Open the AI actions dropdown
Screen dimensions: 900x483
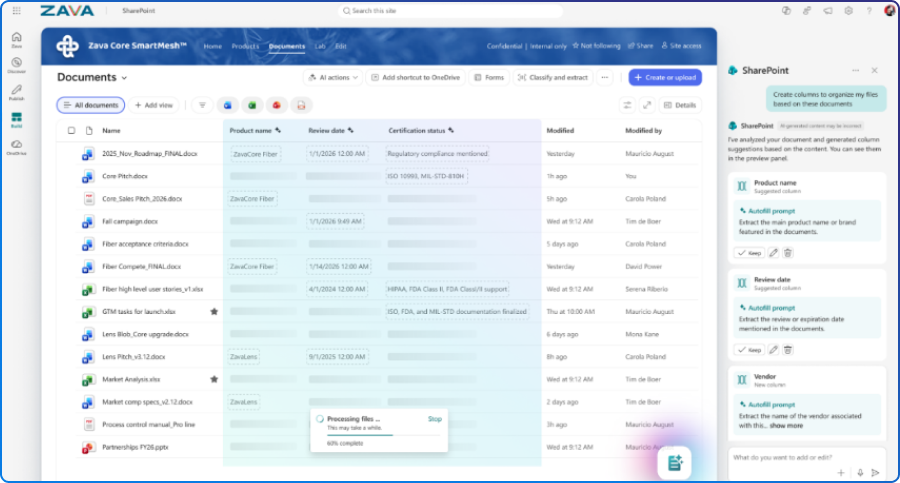point(333,78)
